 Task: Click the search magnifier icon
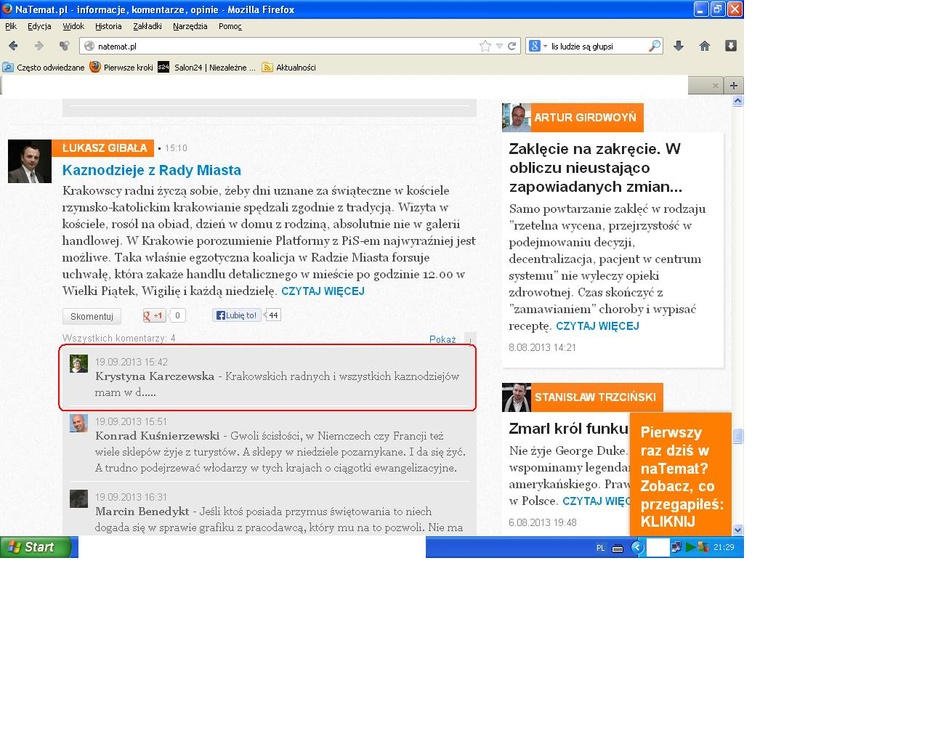(x=655, y=46)
